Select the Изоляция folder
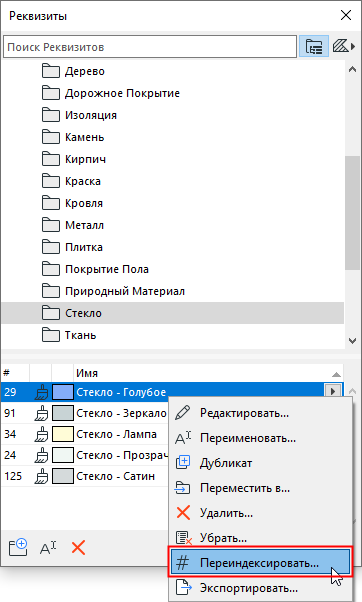This screenshot has width=362, height=602. tap(172, 115)
